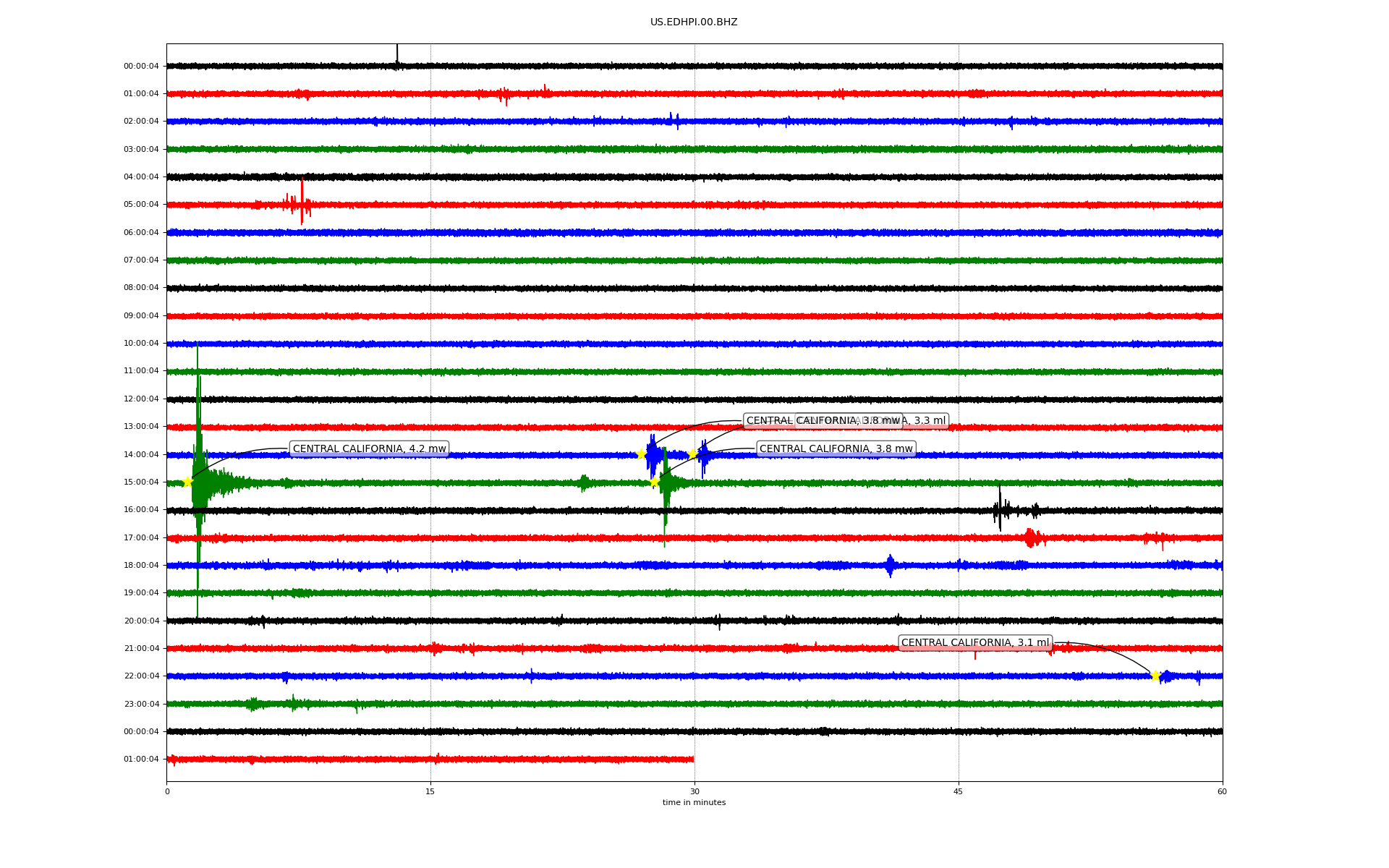Click the first yellow star on the 14:00:04 trace
This screenshot has width=1389, height=868.
(x=641, y=454)
